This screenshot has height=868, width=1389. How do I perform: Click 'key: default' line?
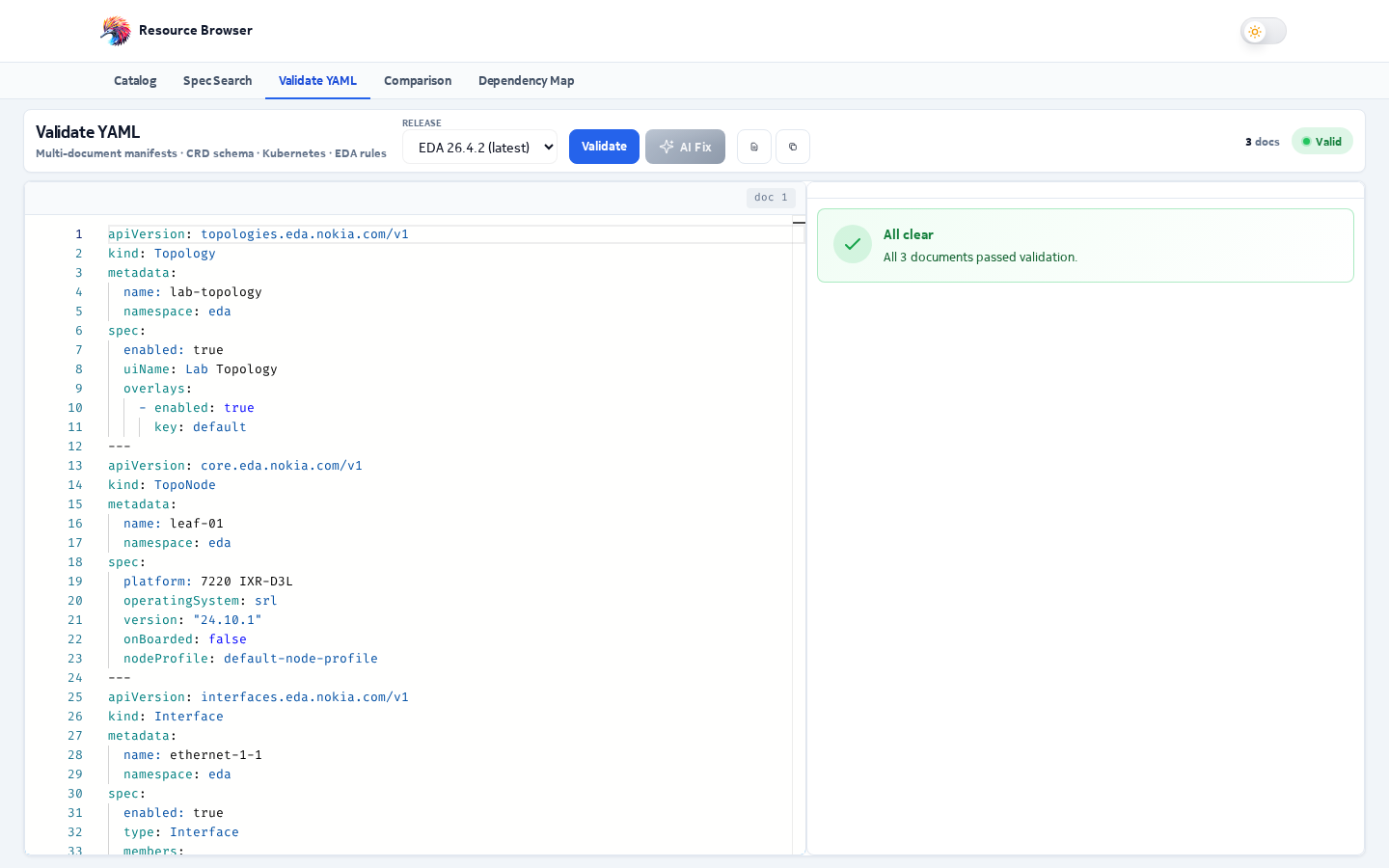coord(201,427)
